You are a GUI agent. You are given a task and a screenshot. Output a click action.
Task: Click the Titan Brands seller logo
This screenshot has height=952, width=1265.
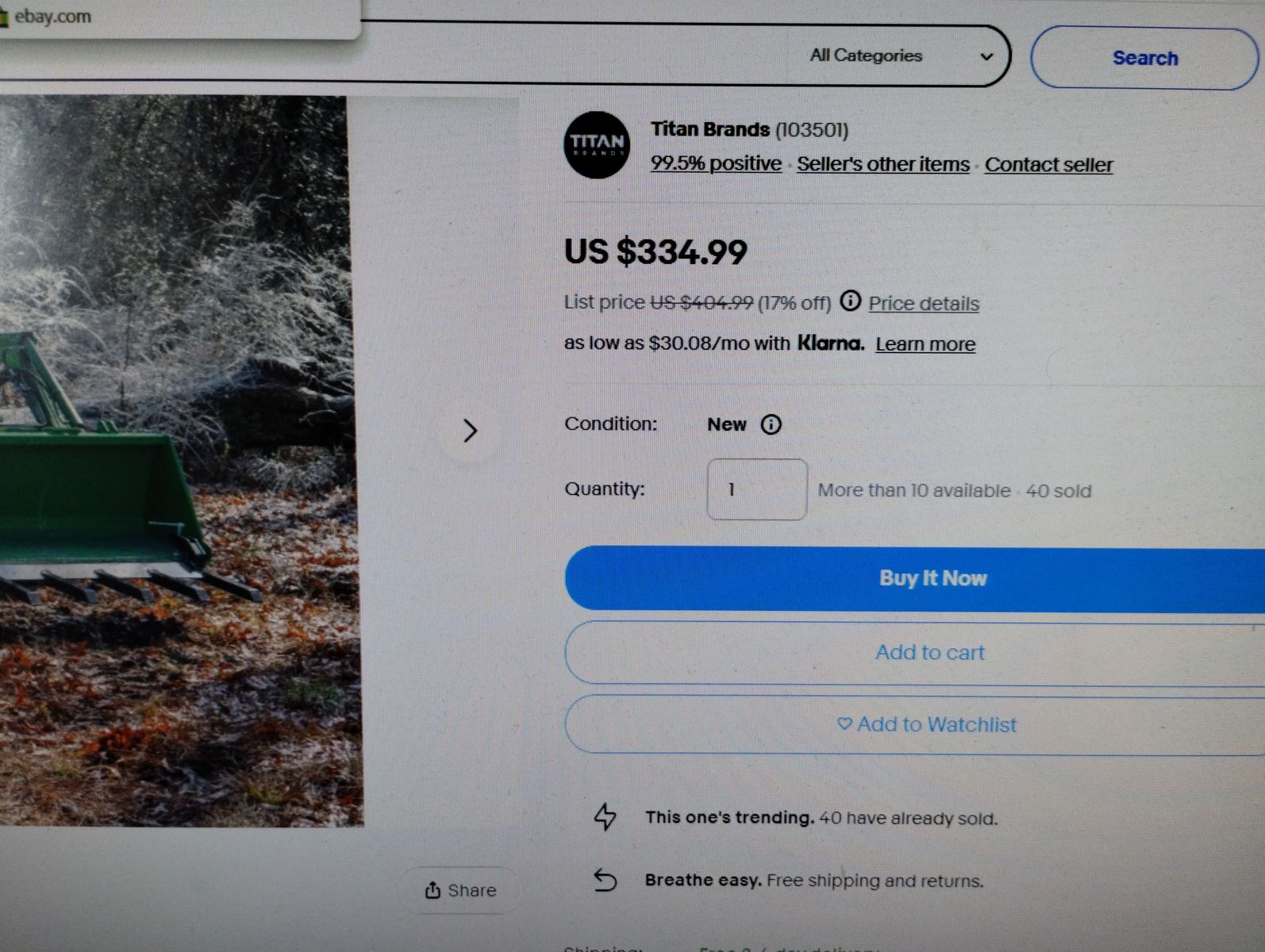(597, 144)
